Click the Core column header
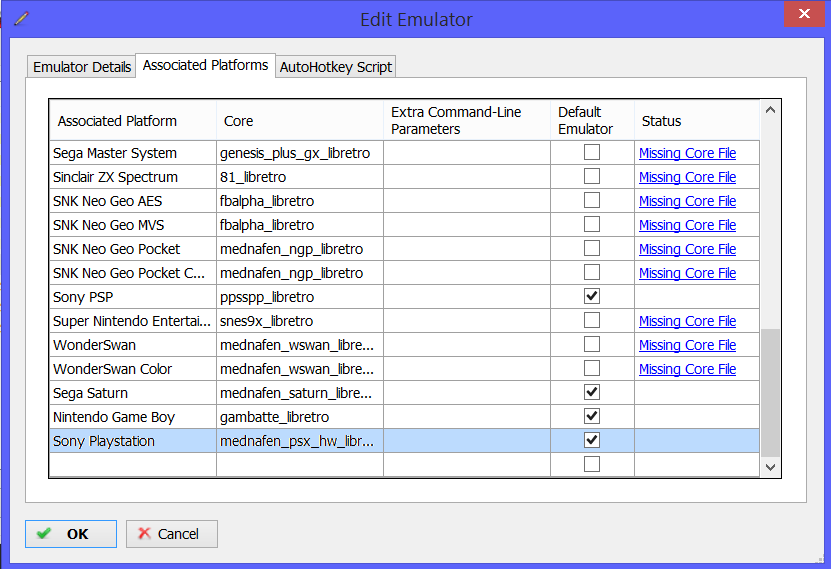The height and width of the screenshot is (569, 831). pos(300,121)
